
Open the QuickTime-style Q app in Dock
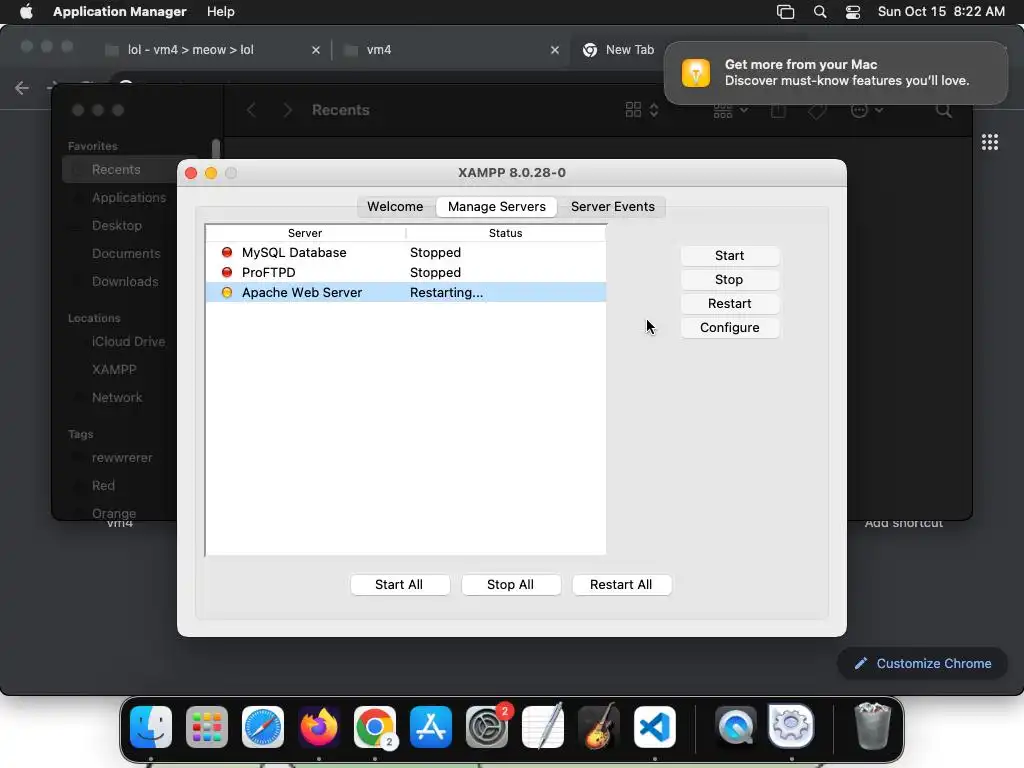736,726
